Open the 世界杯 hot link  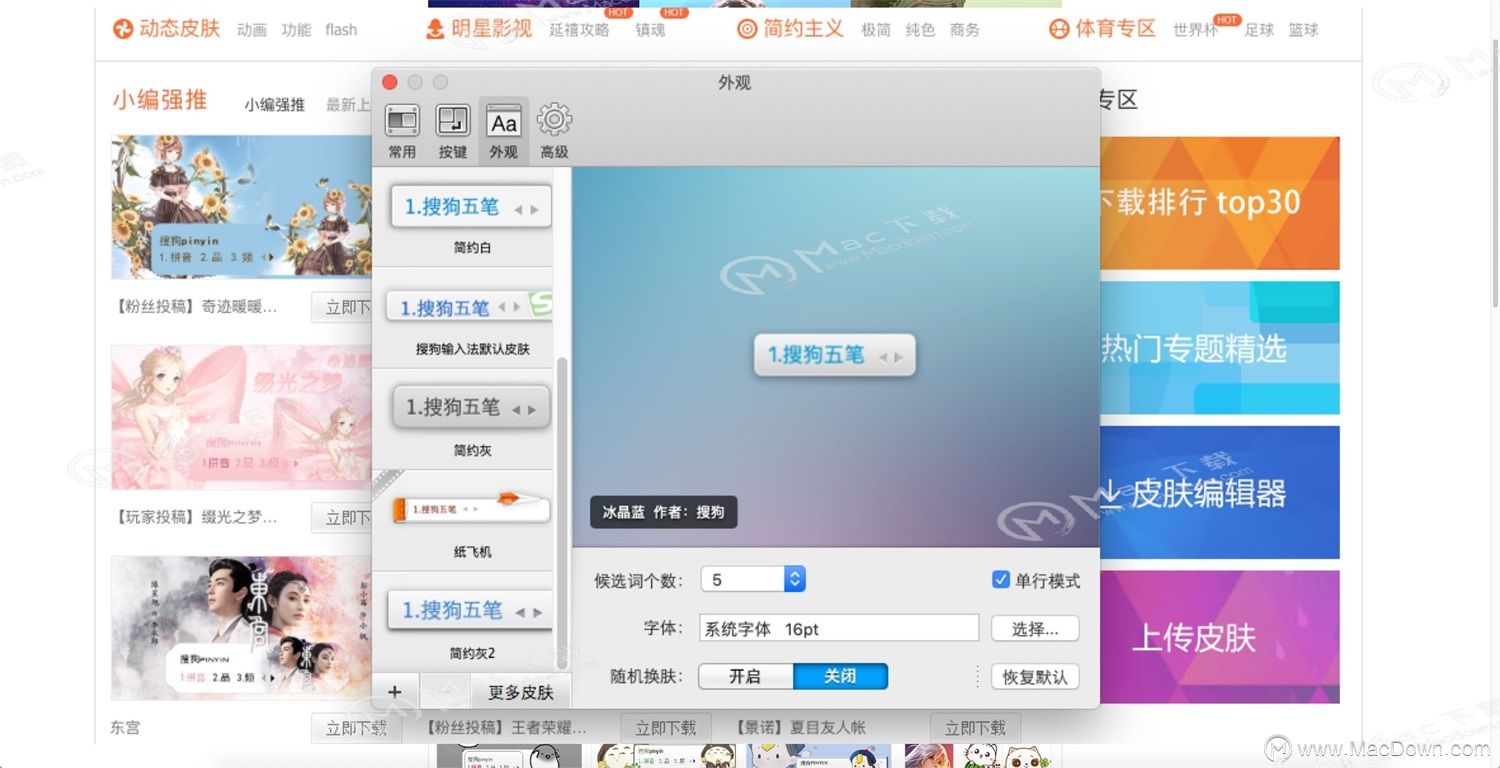tap(1196, 30)
